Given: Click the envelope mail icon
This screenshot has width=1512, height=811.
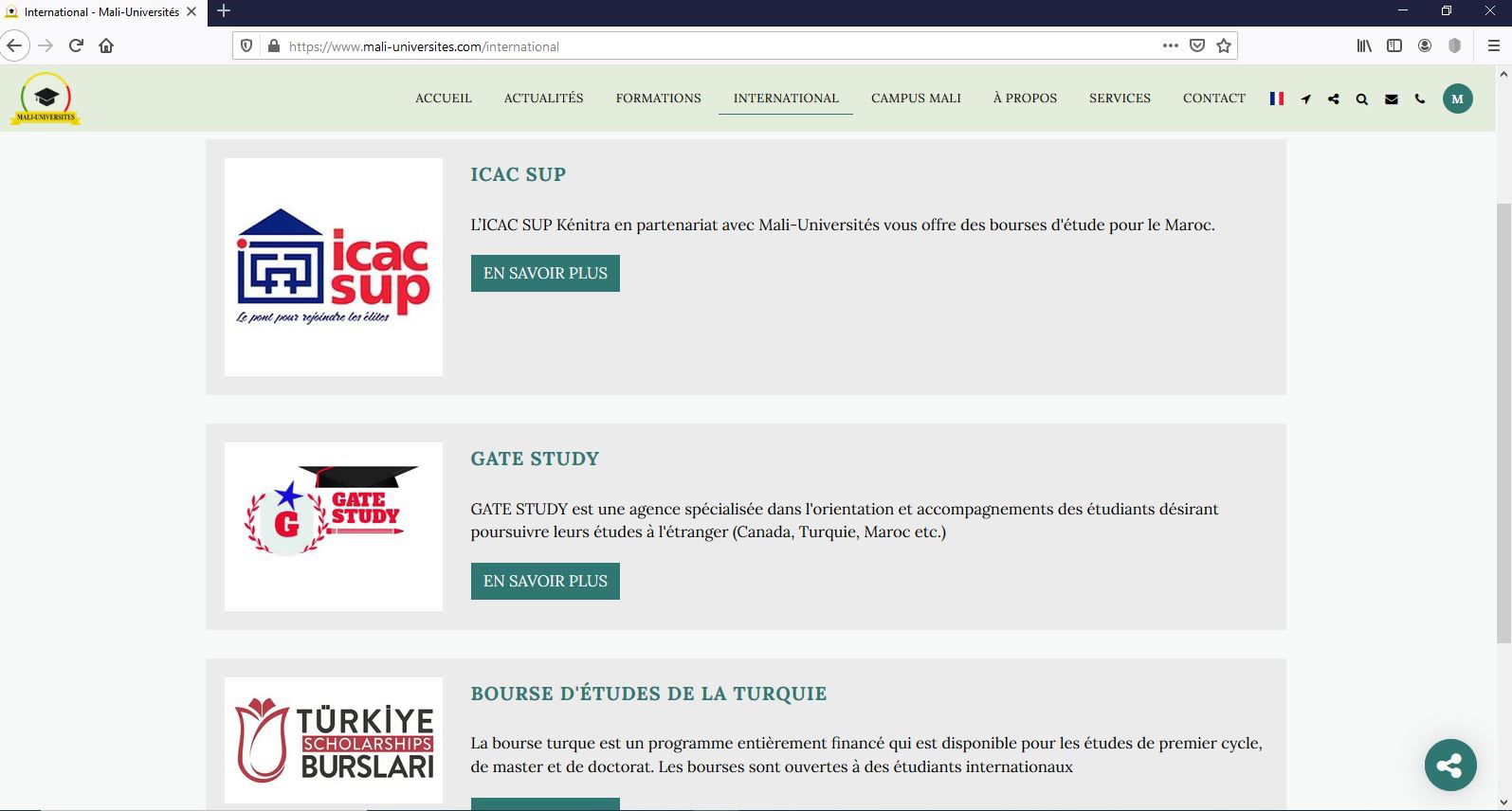Looking at the screenshot, I should pyautogui.click(x=1392, y=99).
